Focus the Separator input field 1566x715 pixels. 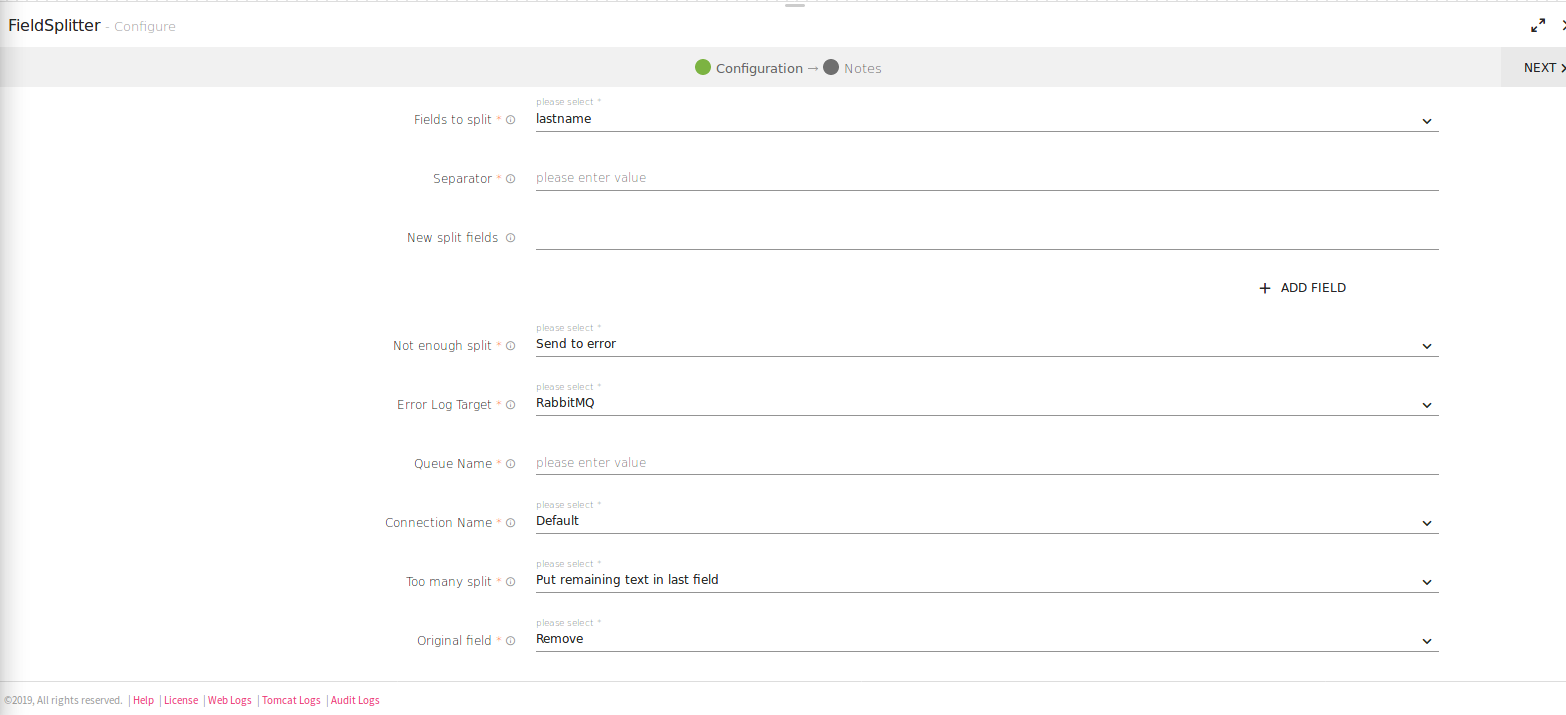pyautogui.click(x=986, y=178)
